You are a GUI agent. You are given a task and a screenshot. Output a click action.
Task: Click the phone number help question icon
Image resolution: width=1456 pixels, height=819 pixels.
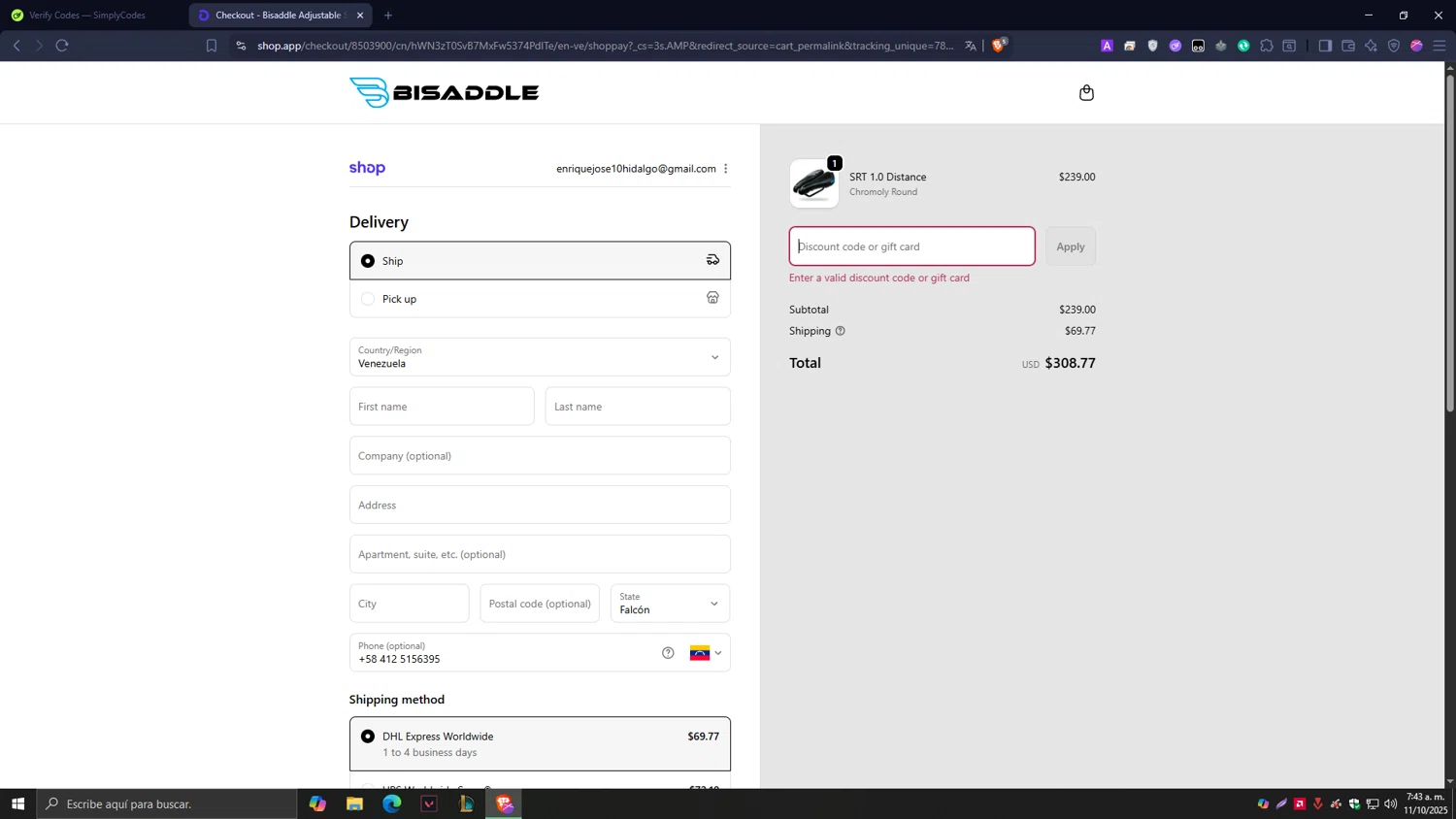coord(668,653)
